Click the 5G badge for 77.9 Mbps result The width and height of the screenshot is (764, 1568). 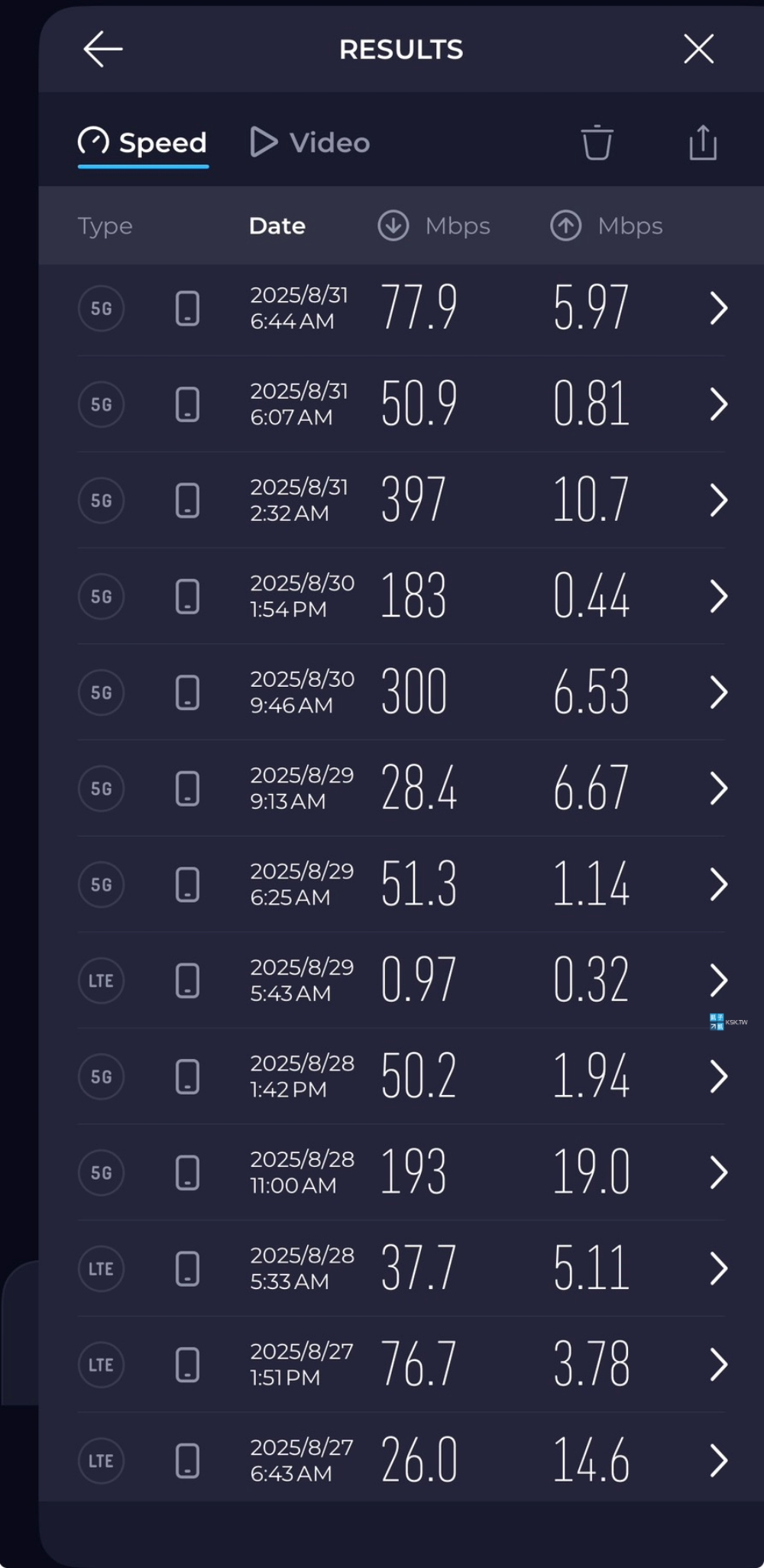tap(101, 309)
